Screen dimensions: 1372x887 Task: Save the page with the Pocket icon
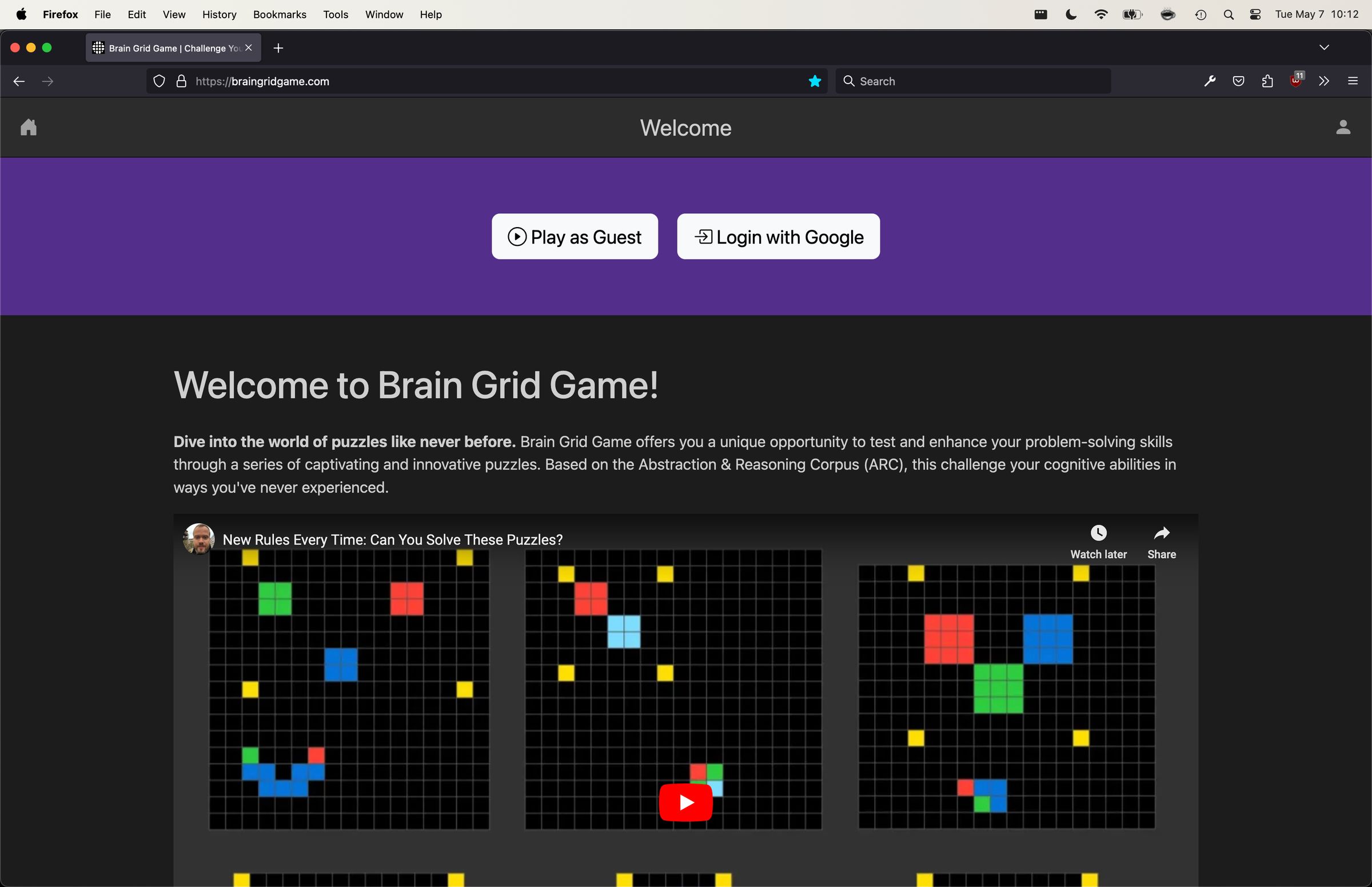pyautogui.click(x=1238, y=81)
